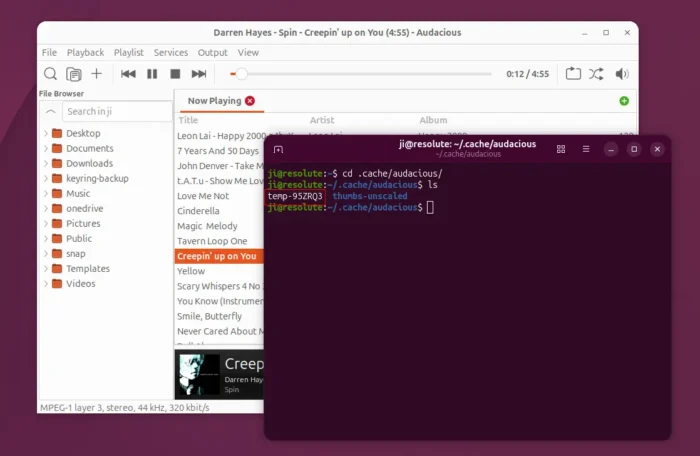This screenshot has height=456, width=700.
Task: Close the terminal window
Action: tap(657, 149)
